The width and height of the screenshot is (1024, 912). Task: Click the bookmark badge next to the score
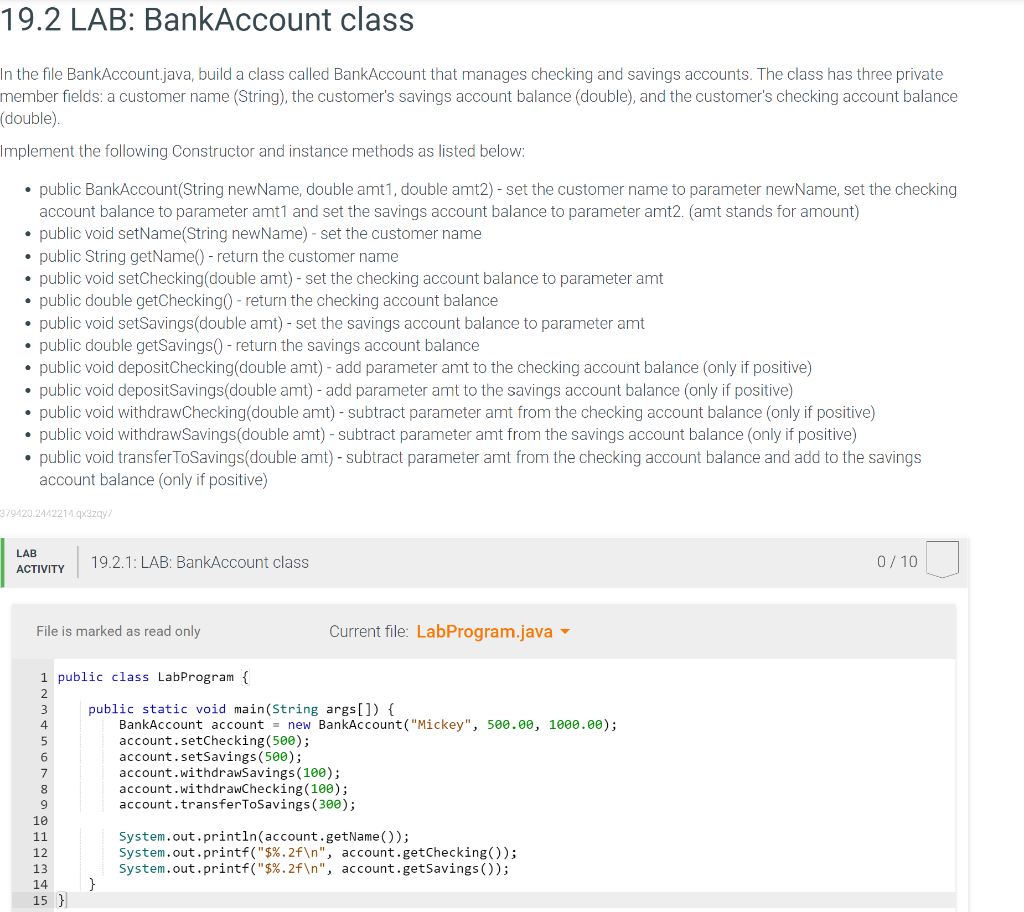pos(941,560)
